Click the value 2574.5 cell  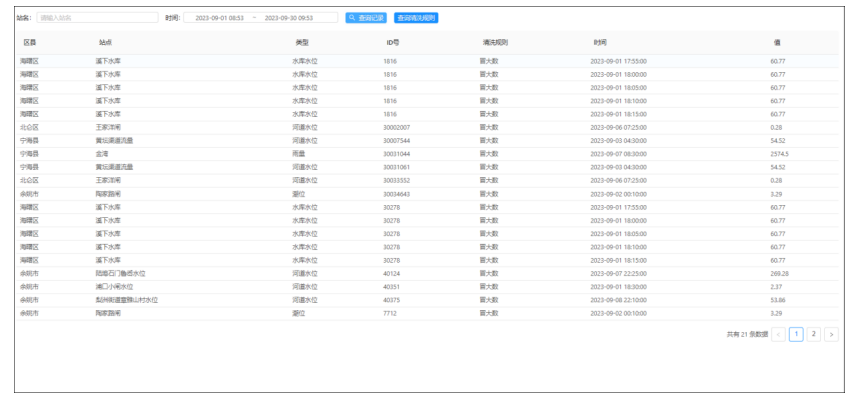[779, 154]
